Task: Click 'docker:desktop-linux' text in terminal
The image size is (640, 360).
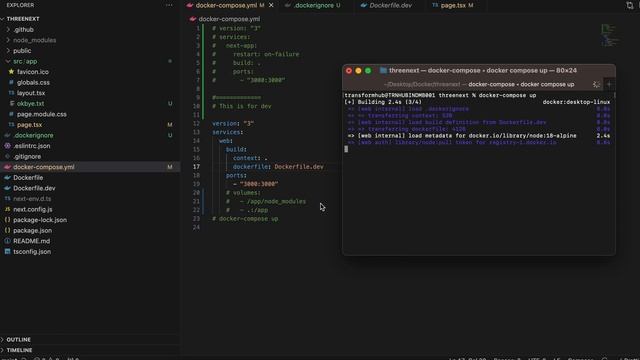Action: 576,102
